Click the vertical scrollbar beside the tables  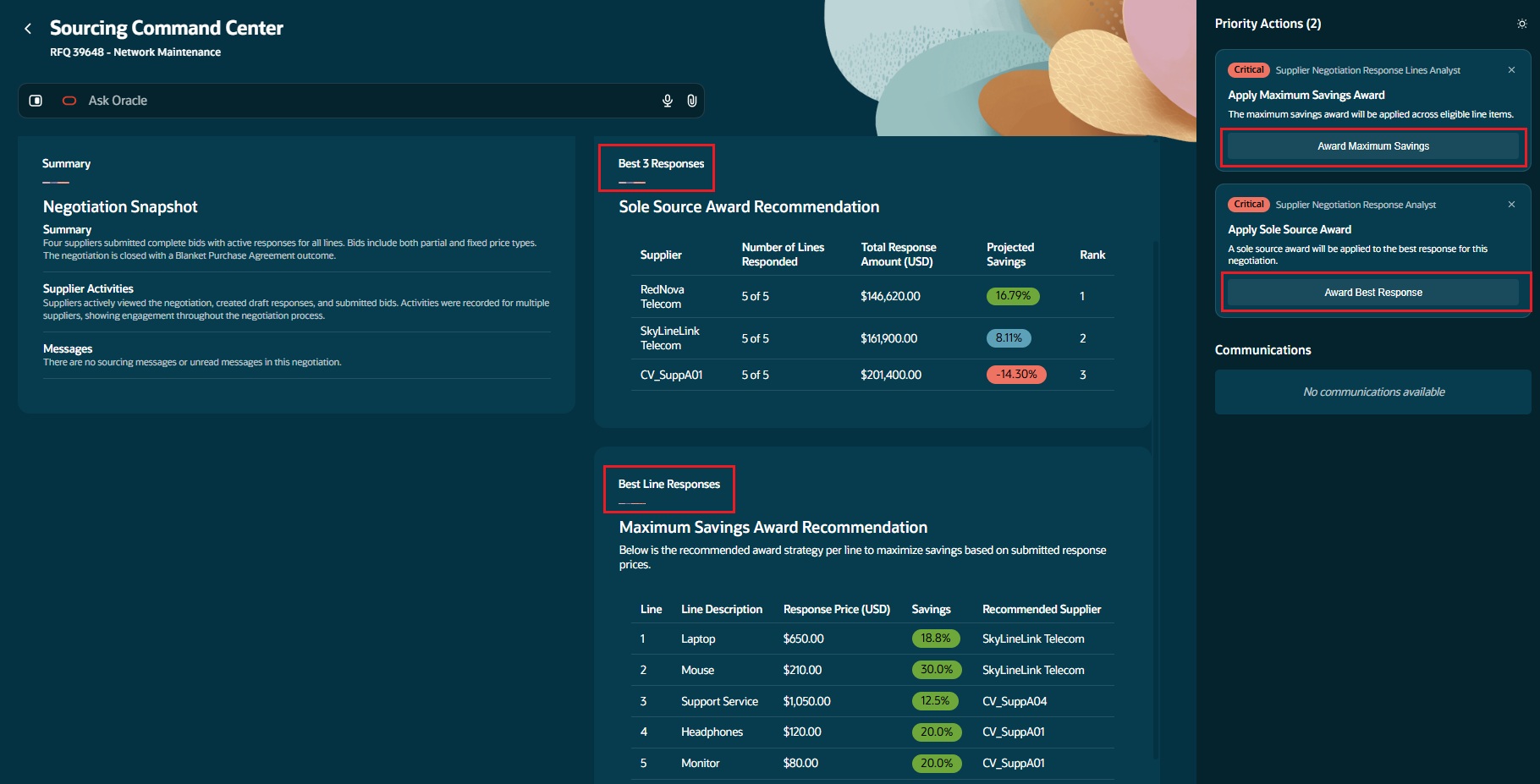click(x=1155, y=499)
